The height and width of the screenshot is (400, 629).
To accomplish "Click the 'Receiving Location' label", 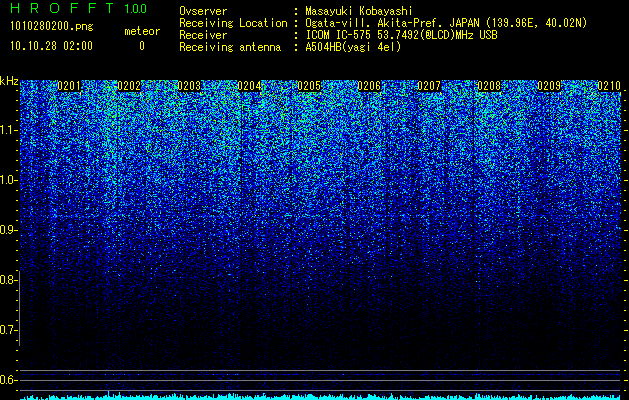I will (233, 23).
